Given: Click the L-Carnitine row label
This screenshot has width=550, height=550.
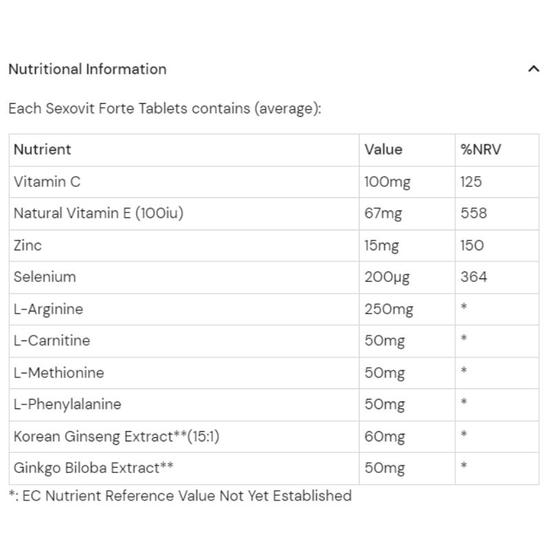Looking at the screenshot, I should pos(52,341).
